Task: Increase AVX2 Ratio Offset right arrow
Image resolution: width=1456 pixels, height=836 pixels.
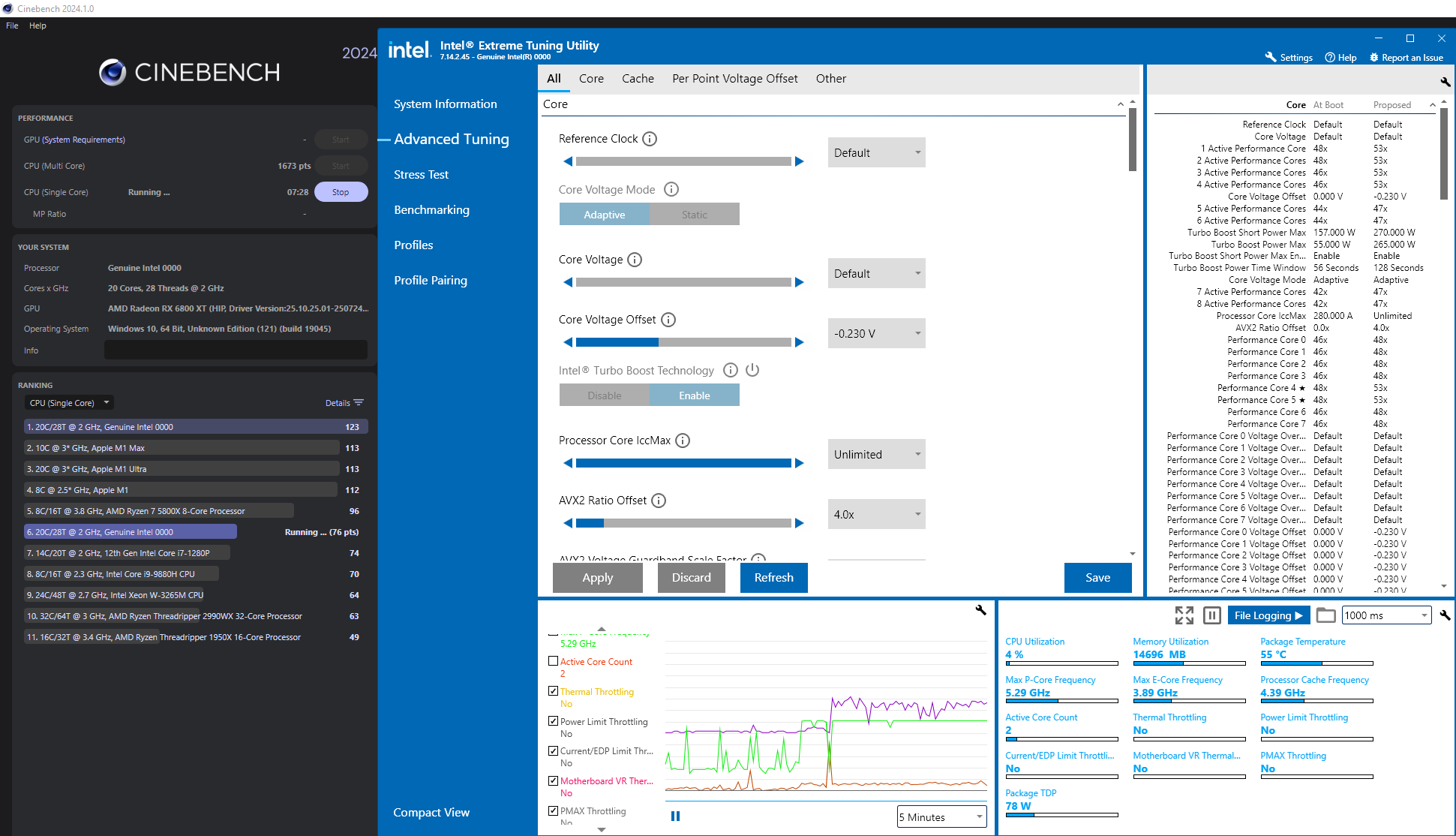Action: coord(800,523)
